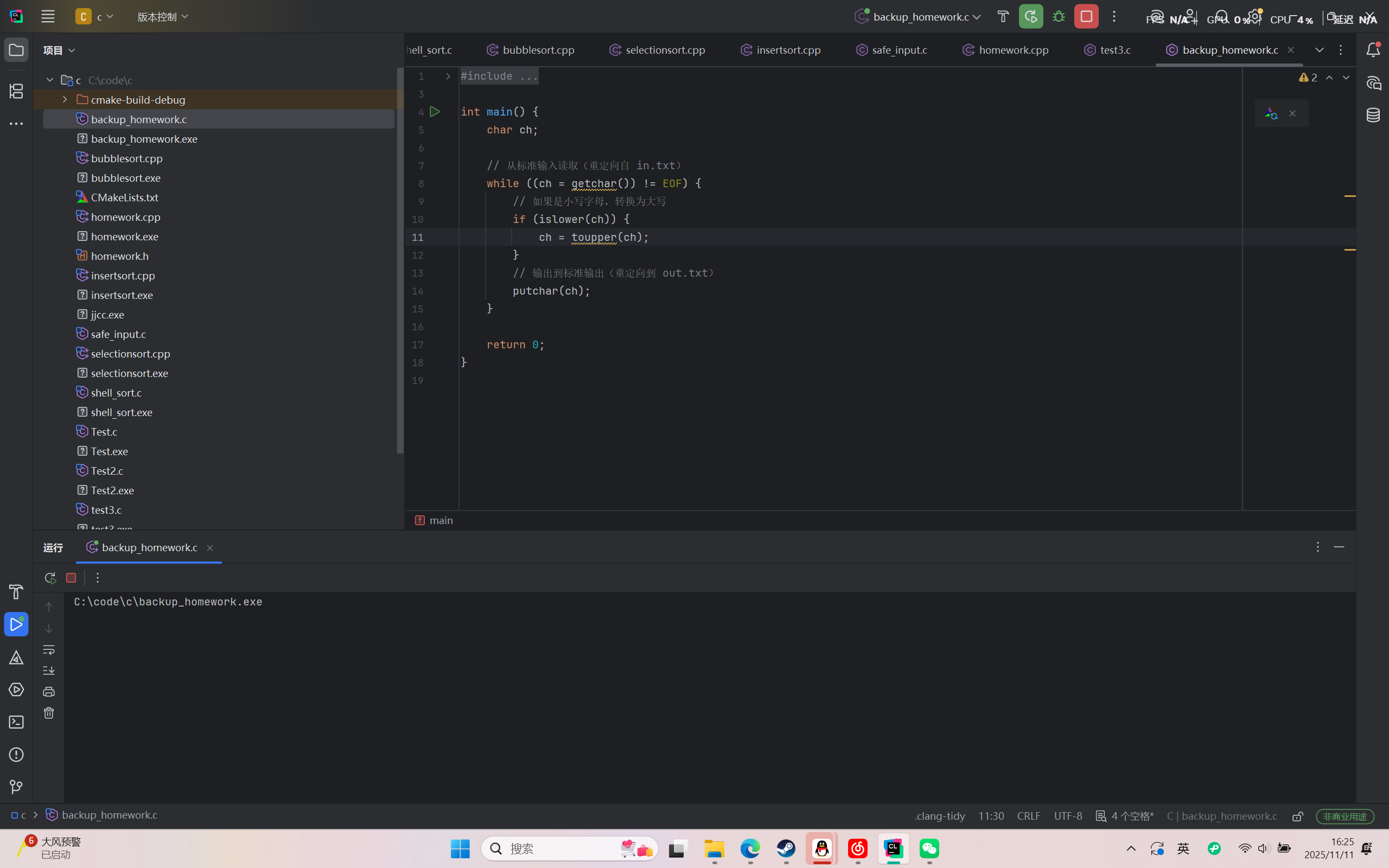This screenshot has width=1389, height=868.
Task: Open the Git version control tool window
Action: coord(16,787)
